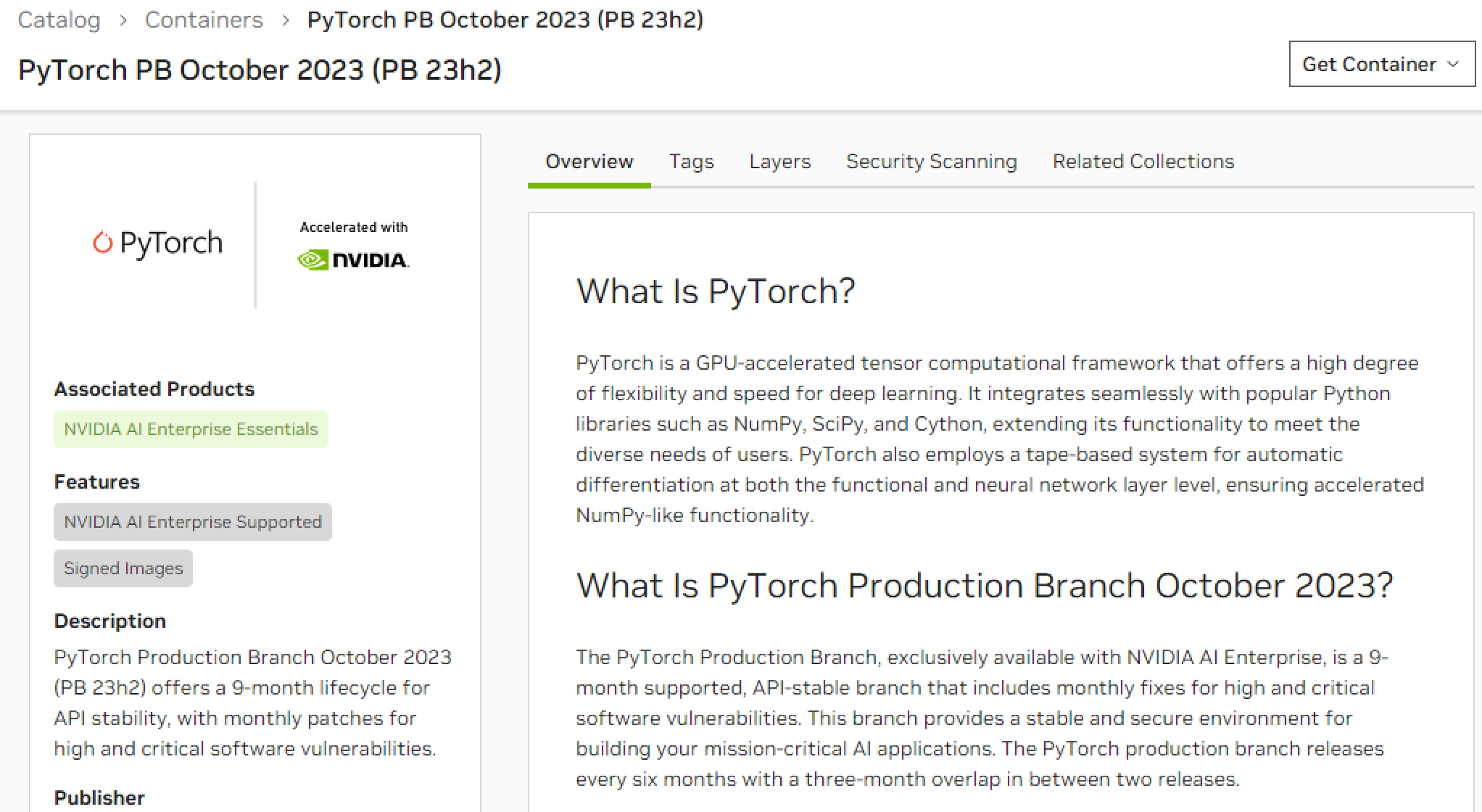Switch to the Tags tab

coord(691,161)
